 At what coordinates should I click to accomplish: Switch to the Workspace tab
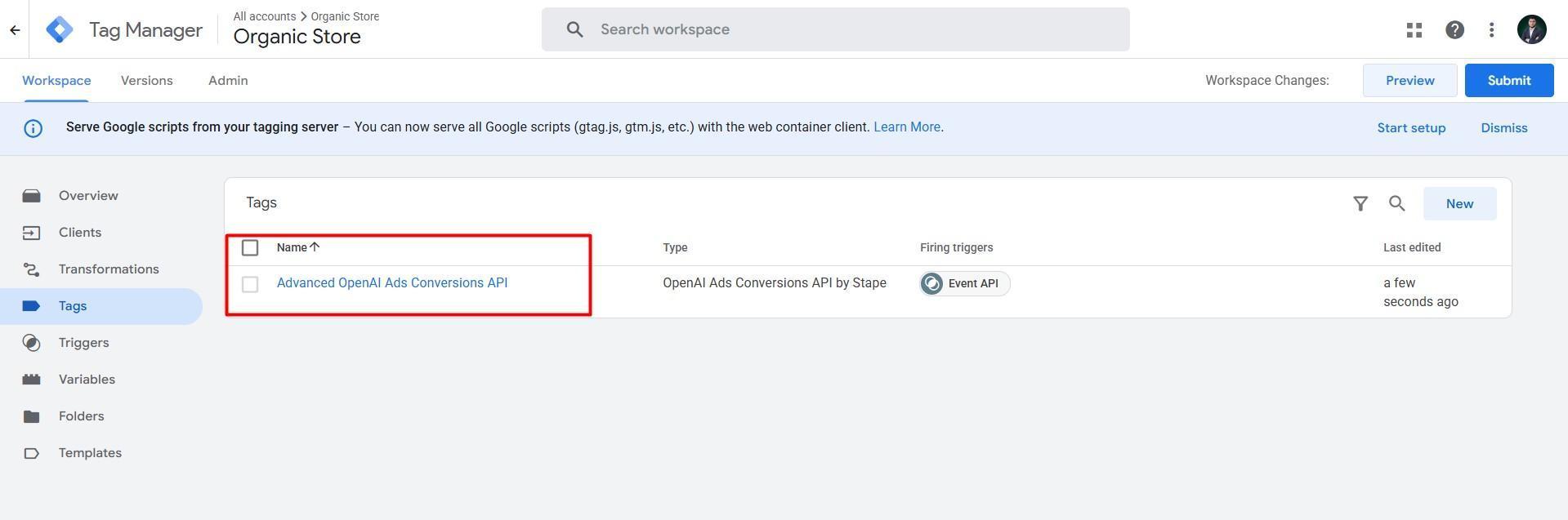point(56,81)
